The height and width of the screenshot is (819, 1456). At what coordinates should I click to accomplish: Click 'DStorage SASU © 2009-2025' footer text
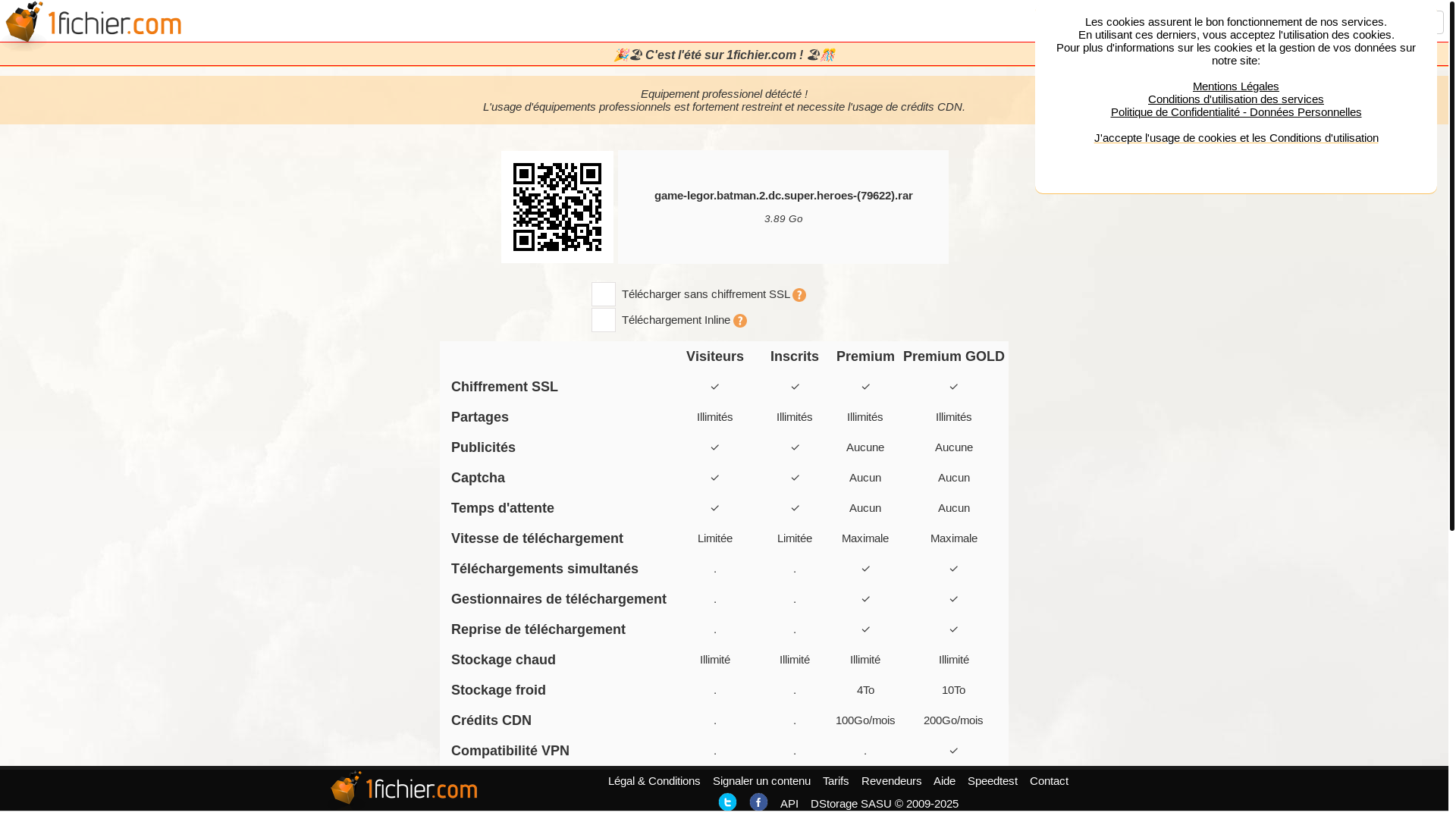click(x=884, y=804)
